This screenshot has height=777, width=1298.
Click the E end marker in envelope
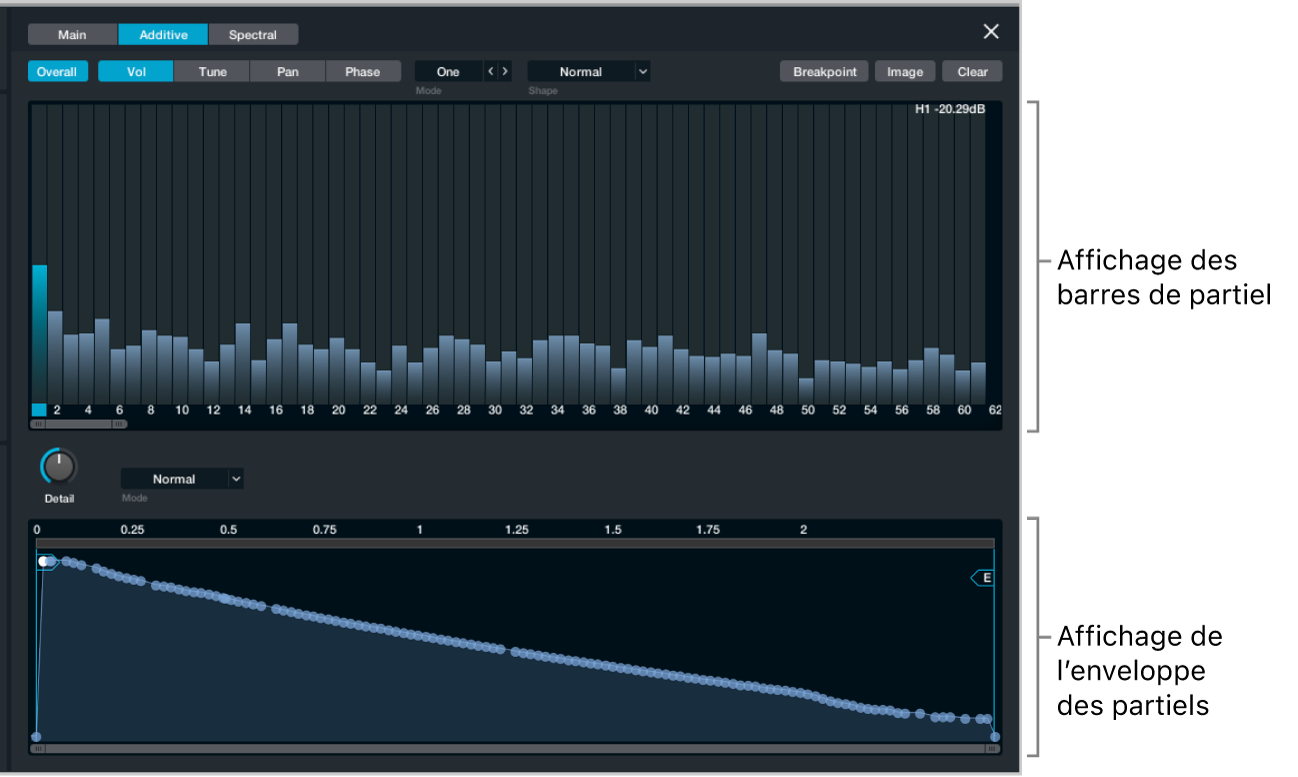point(983,577)
